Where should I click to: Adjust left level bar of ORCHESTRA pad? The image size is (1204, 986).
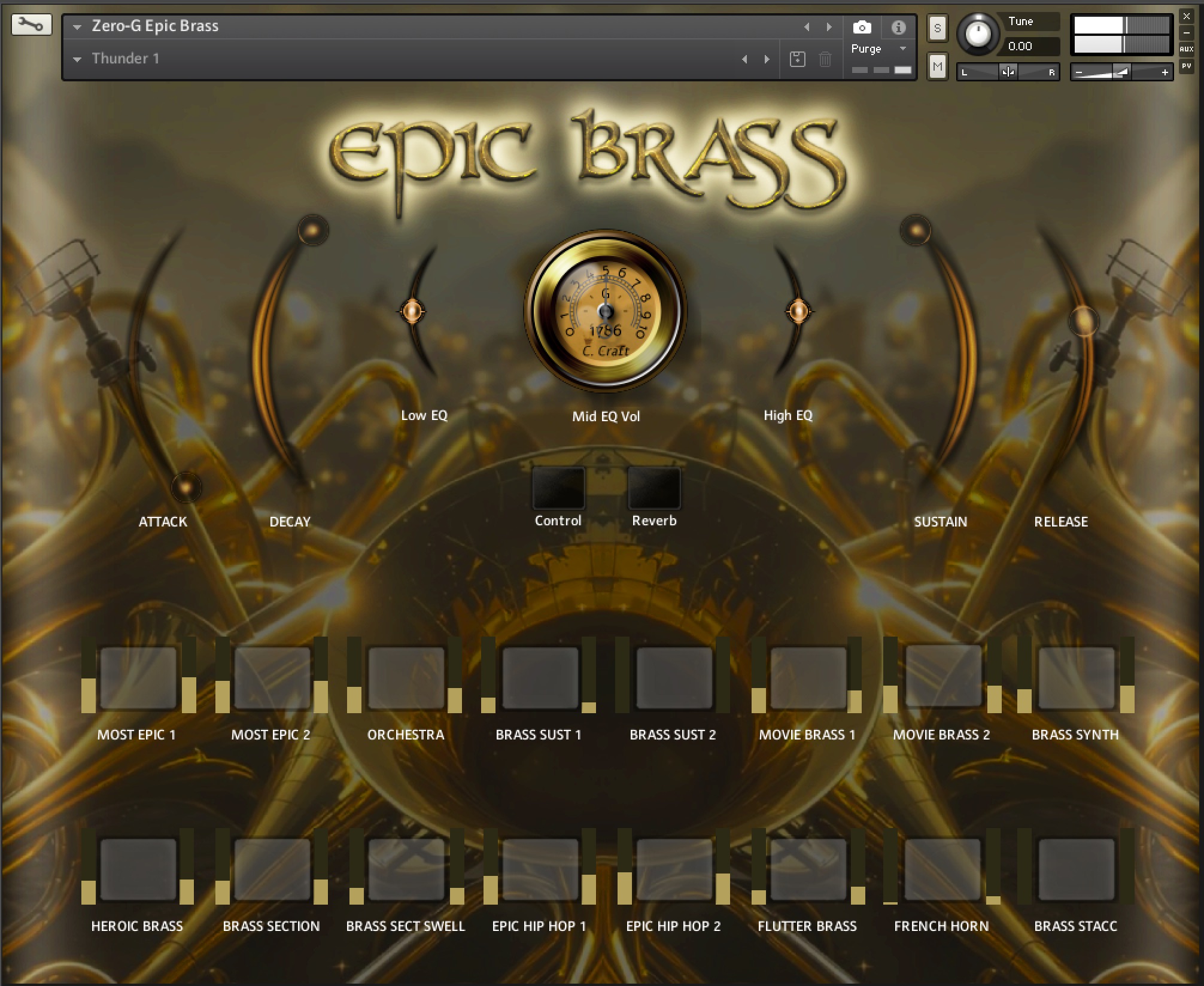[354, 675]
